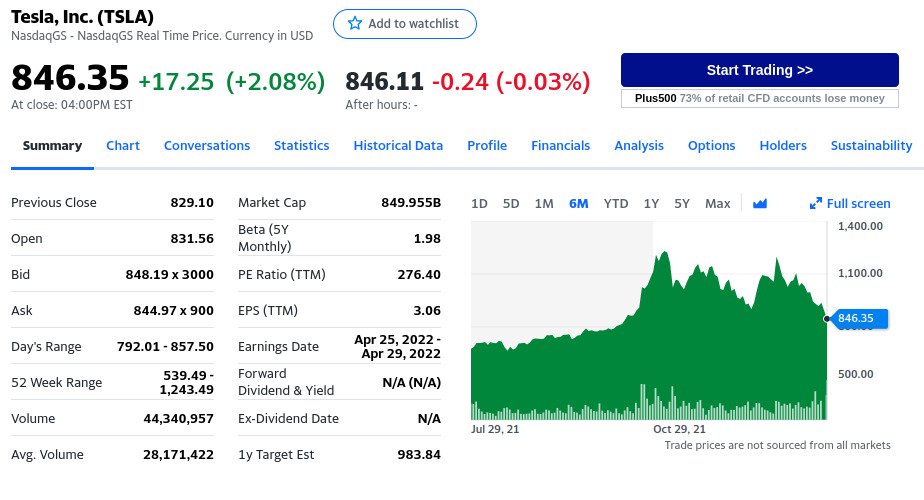Image resolution: width=924 pixels, height=500 pixels.
Task: Open the Financials tab
Action: 560,146
